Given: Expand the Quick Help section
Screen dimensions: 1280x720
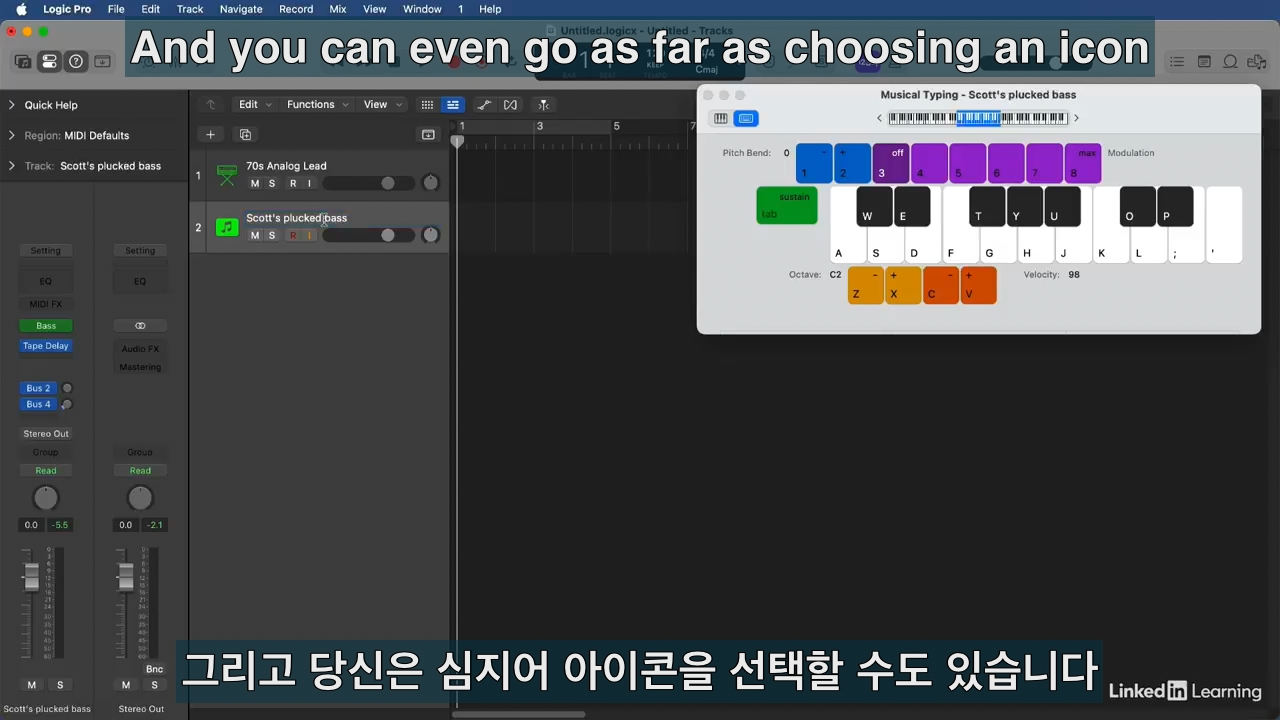Looking at the screenshot, I should [11, 105].
